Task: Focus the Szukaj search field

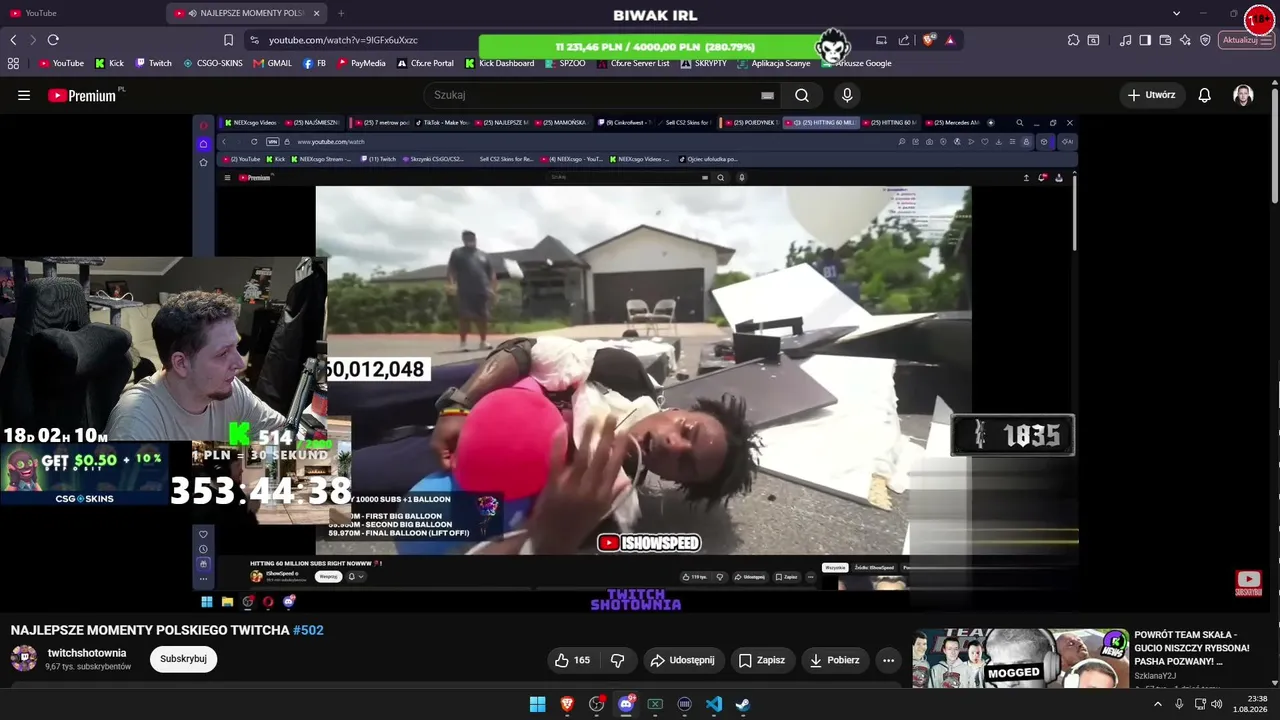Action: (596, 95)
